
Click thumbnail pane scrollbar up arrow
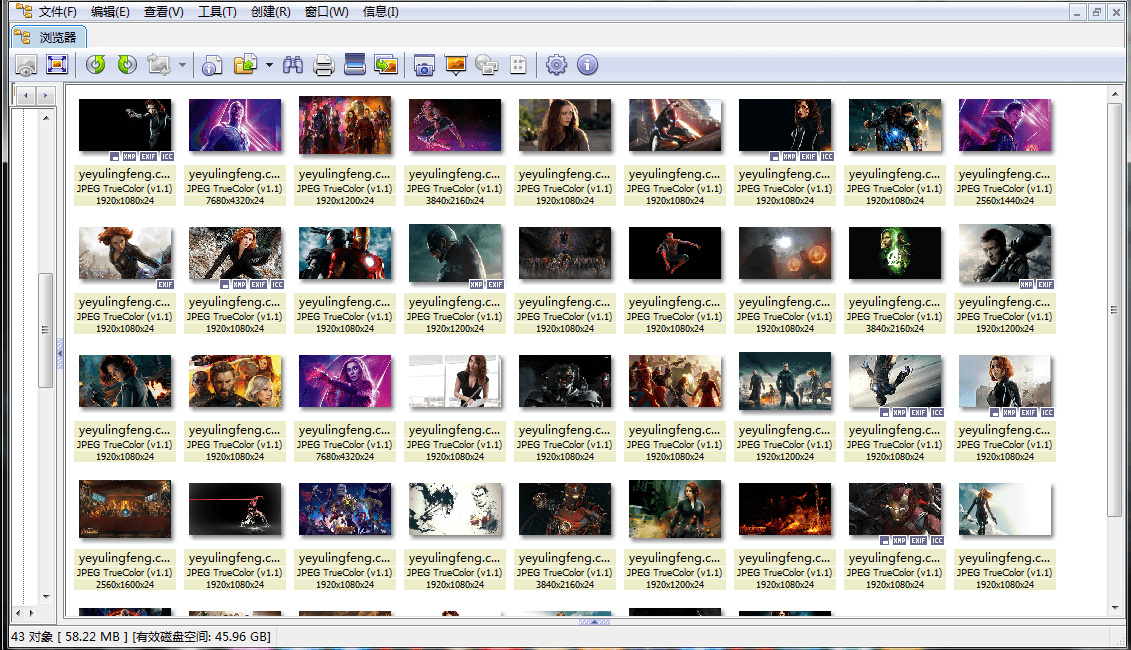click(x=1114, y=95)
